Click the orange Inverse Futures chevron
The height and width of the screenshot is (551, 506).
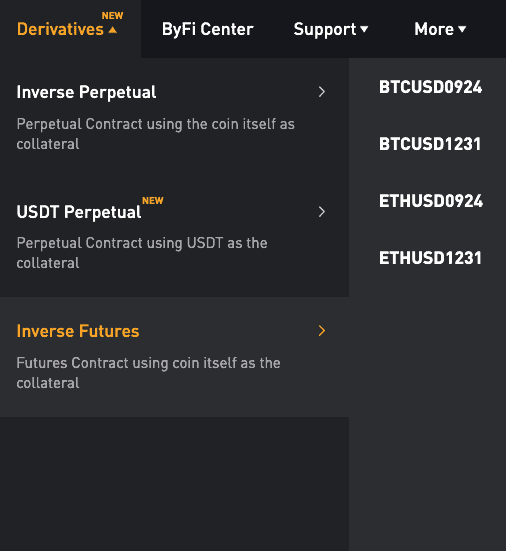[x=322, y=331]
